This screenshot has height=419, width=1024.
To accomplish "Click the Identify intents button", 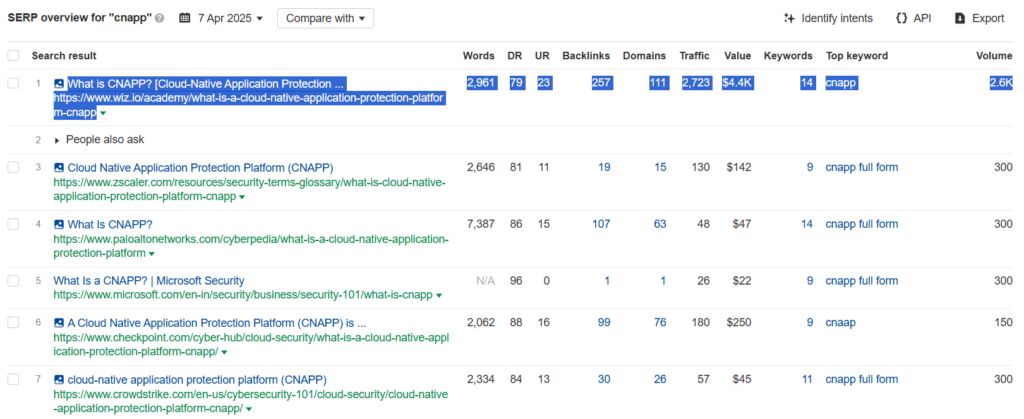I will [x=828, y=18].
